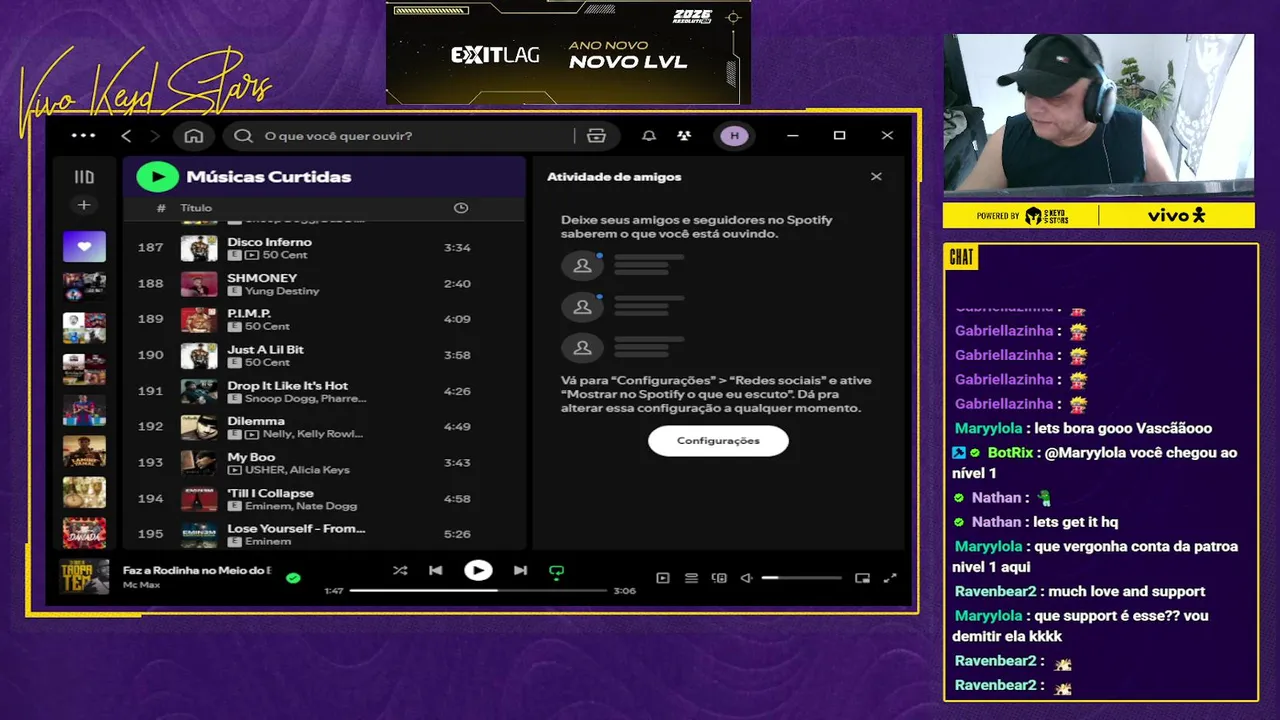
Task: Open artist link "Yung Destiny"
Action: click(x=282, y=291)
